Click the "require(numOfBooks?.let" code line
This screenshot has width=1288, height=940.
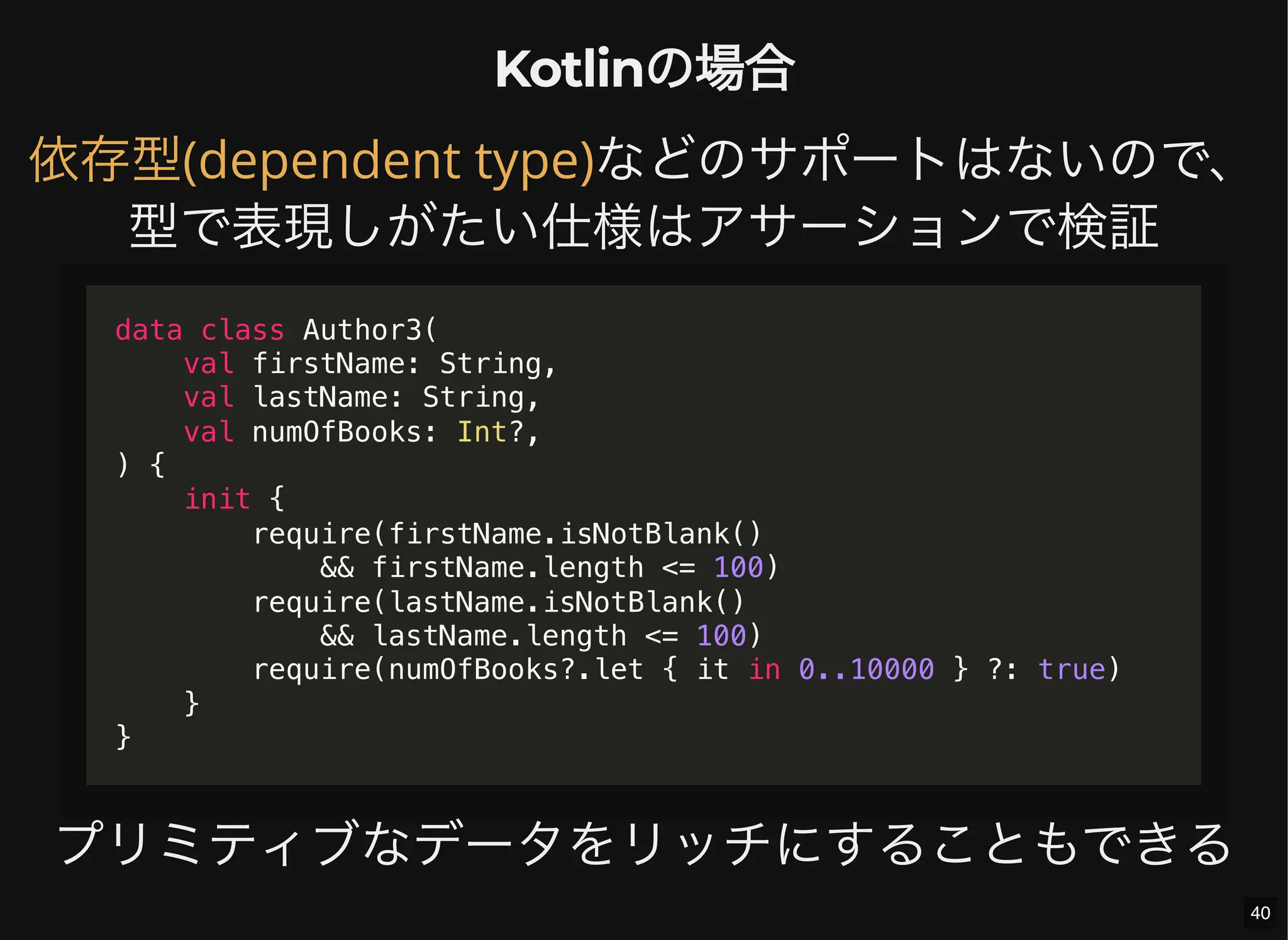[686, 669]
